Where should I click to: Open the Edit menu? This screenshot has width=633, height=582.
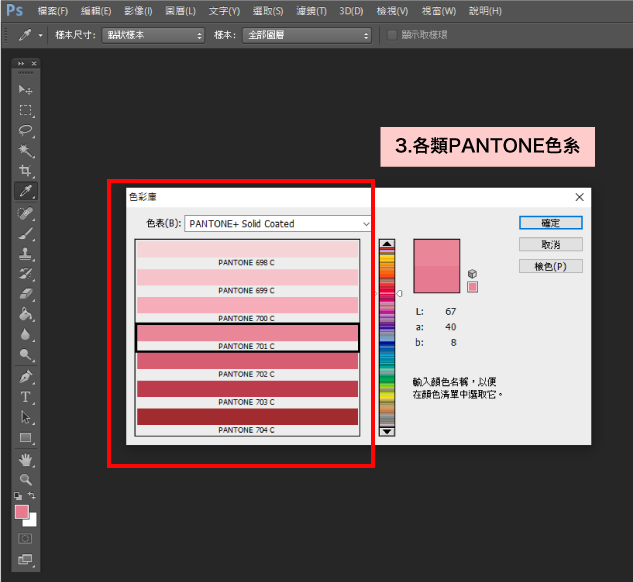[96, 11]
